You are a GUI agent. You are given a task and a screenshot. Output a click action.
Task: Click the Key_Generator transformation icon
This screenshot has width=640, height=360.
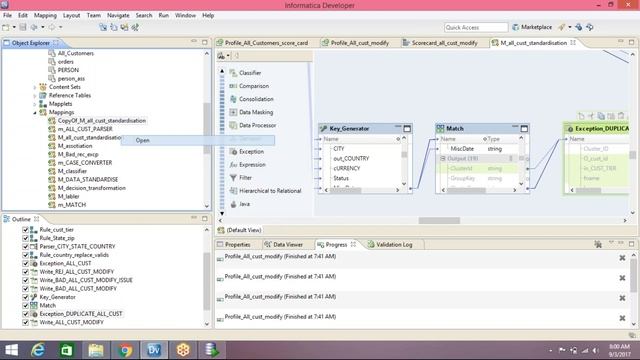coord(324,129)
